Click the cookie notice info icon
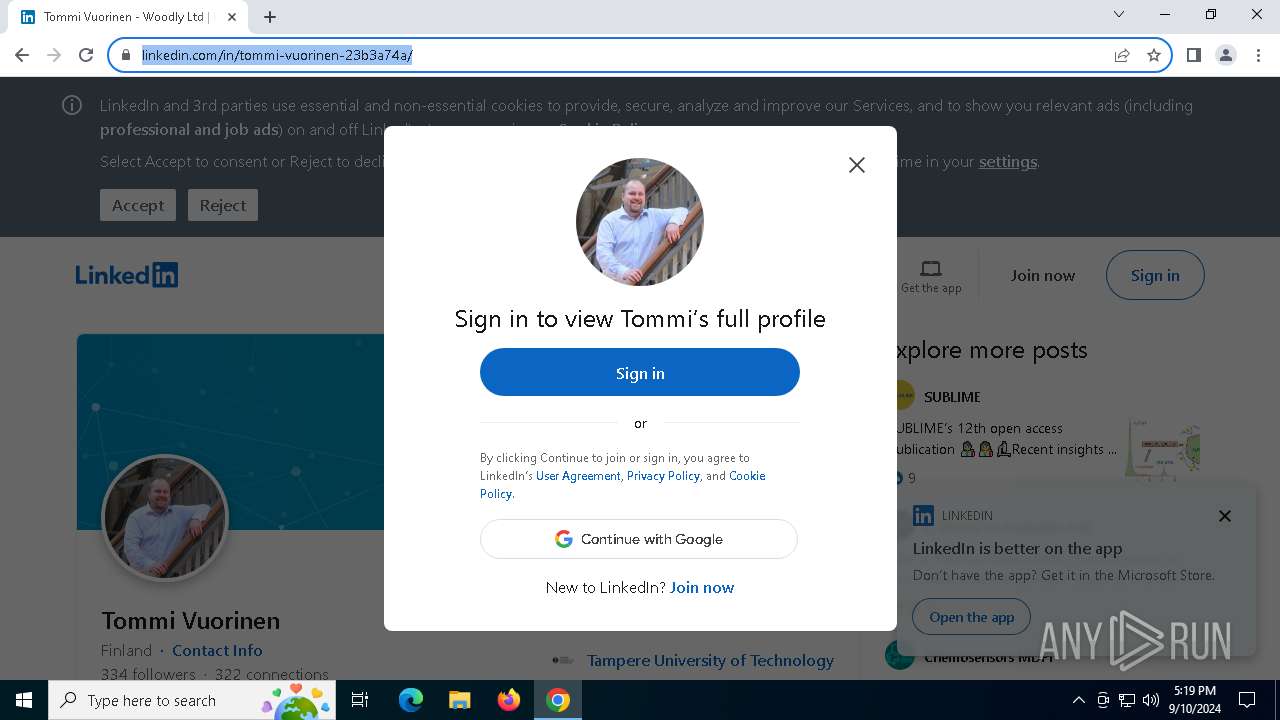1280x720 pixels. click(x=72, y=105)
